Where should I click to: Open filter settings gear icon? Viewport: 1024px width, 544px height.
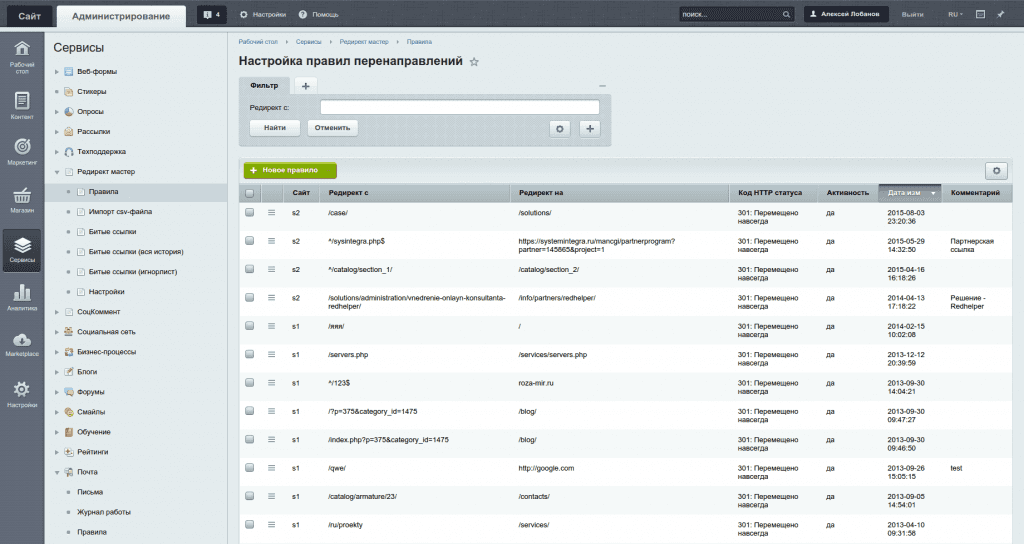560,129
